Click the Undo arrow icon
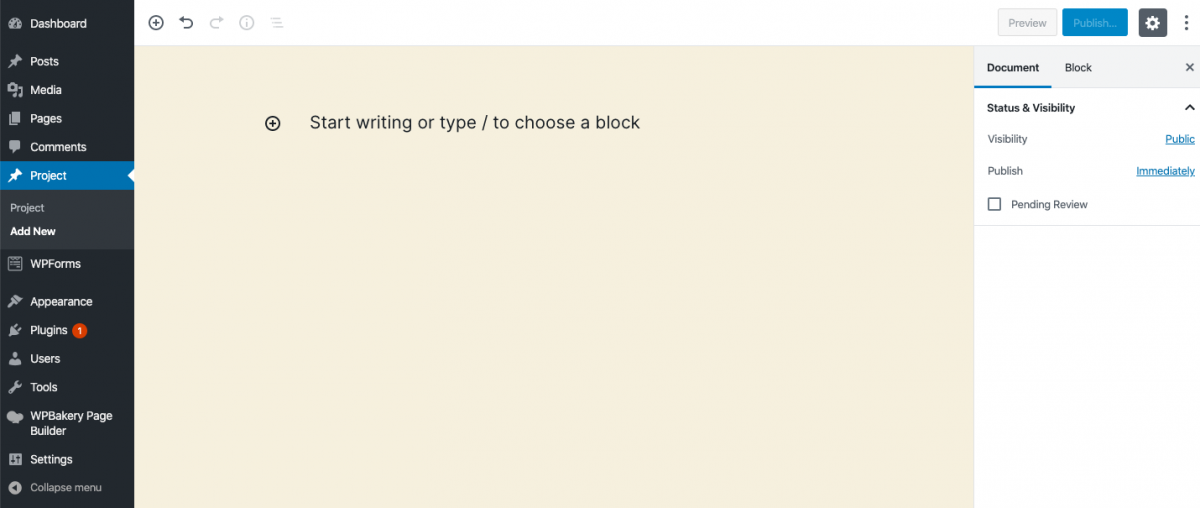This screenshot has width=1200, height=508. (x=186, y=22)
